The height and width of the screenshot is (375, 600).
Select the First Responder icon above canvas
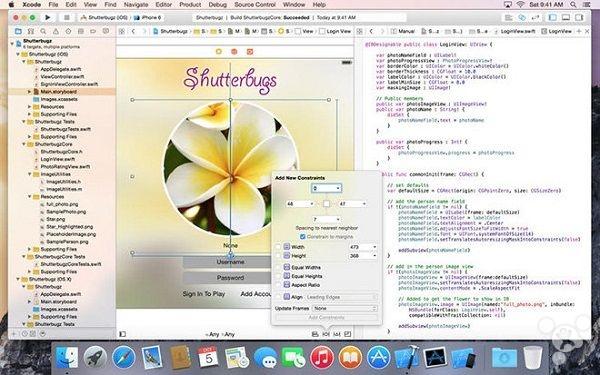click(x=234, y=51)
